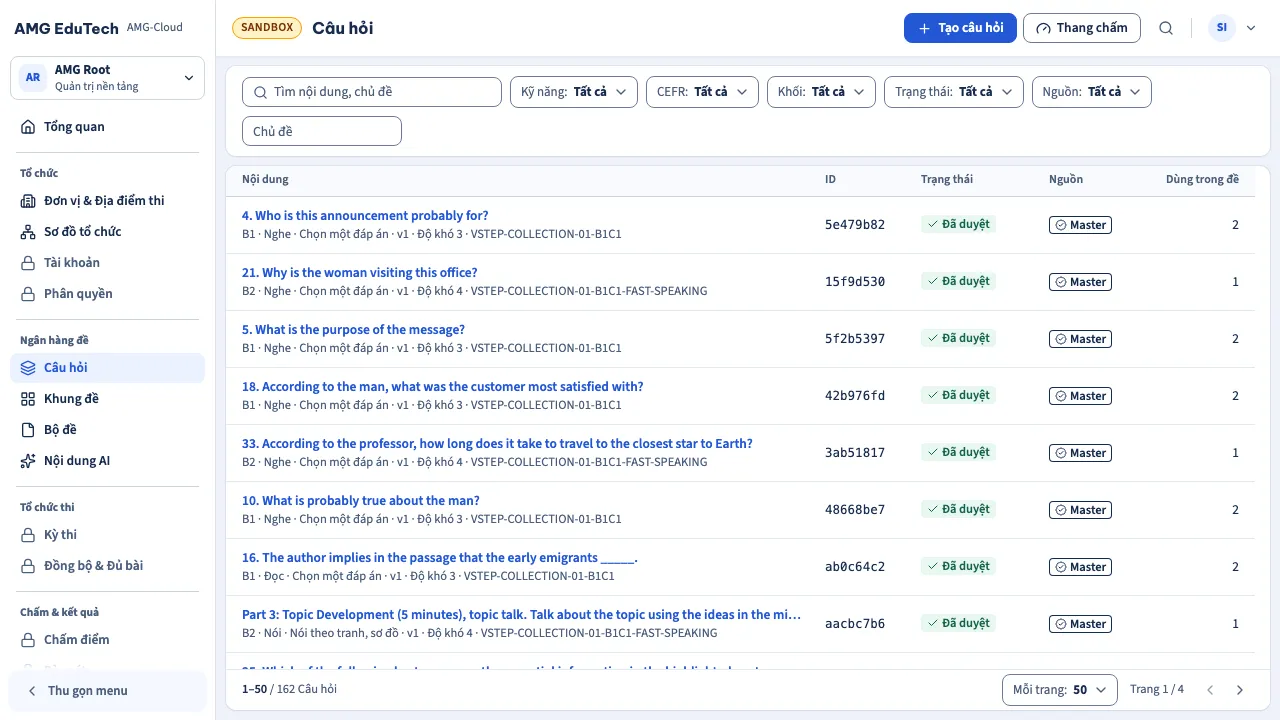Open the CEFR filter dropdown
1280x720 pixels.
pyautogui.click(x=702, y=92)
